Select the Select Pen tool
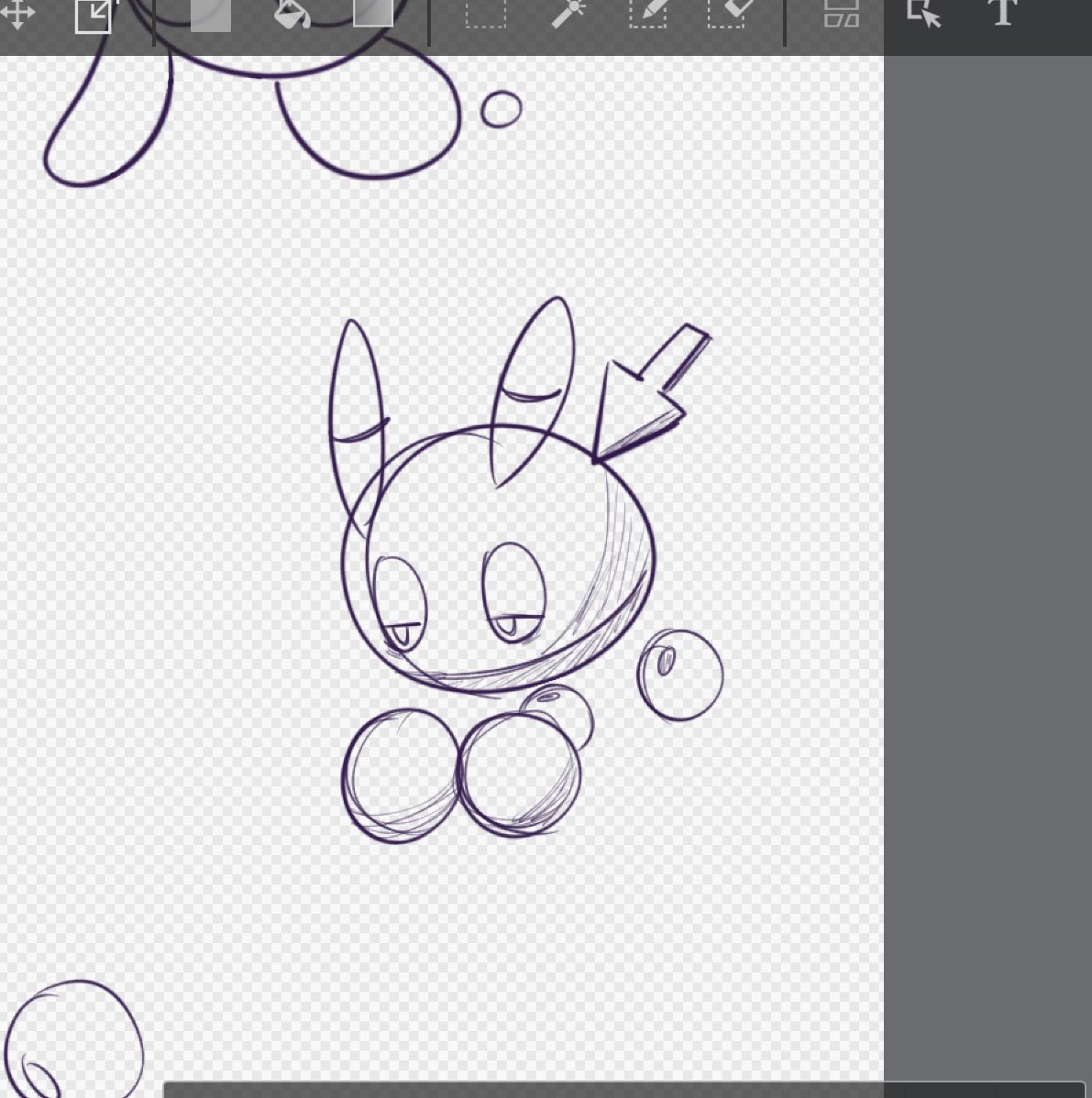 click(648, 14)
